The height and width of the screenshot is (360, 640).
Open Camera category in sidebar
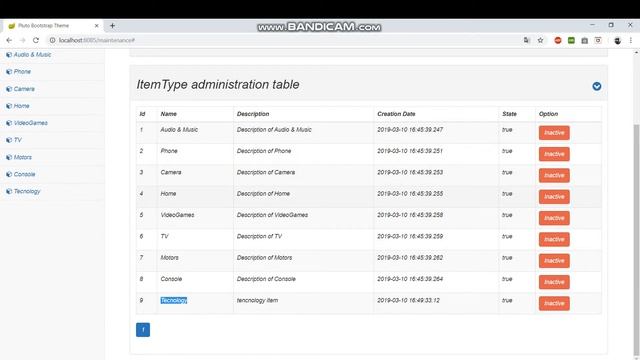coord(24,89)
